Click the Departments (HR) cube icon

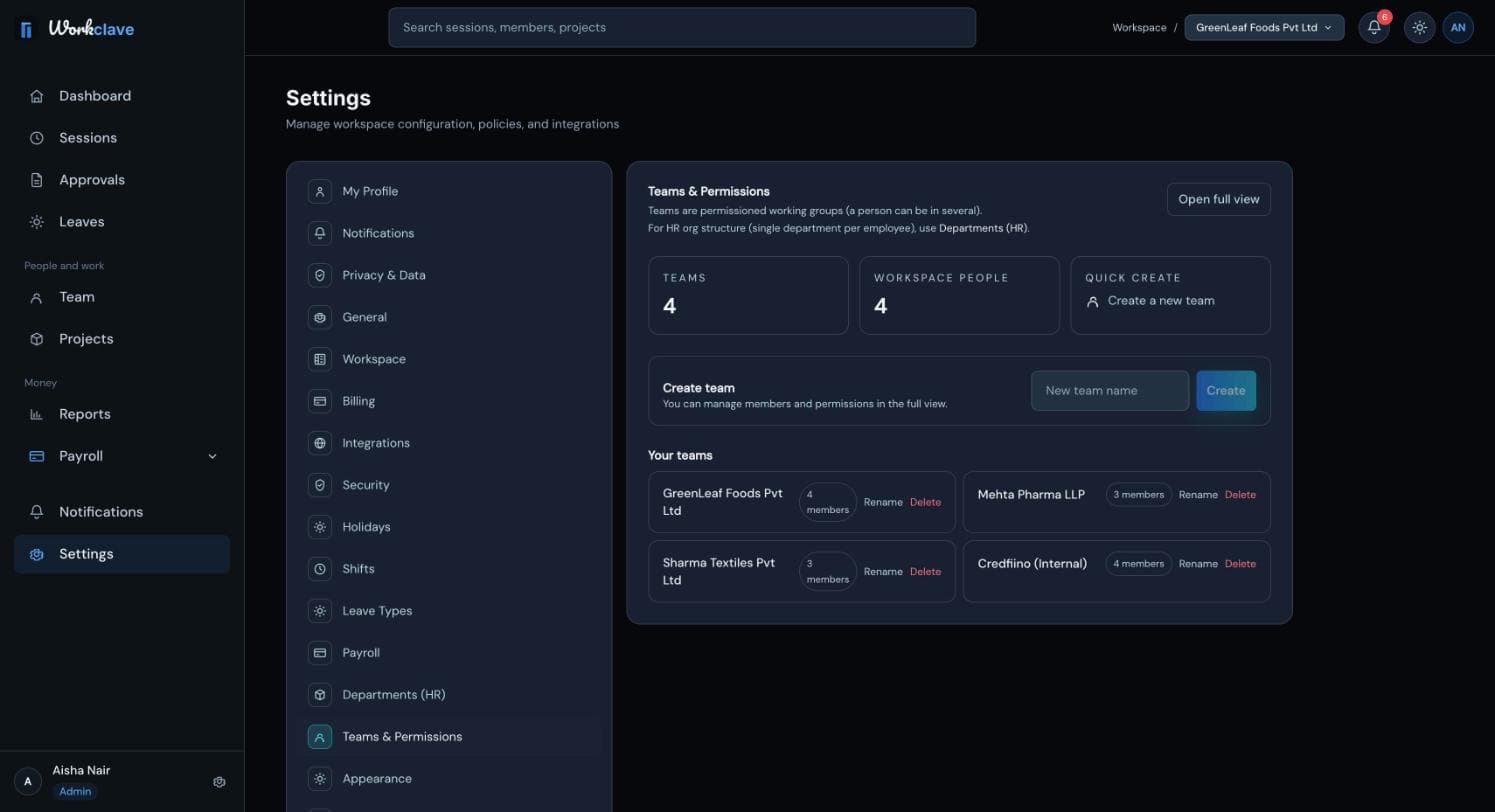(320, 695)
